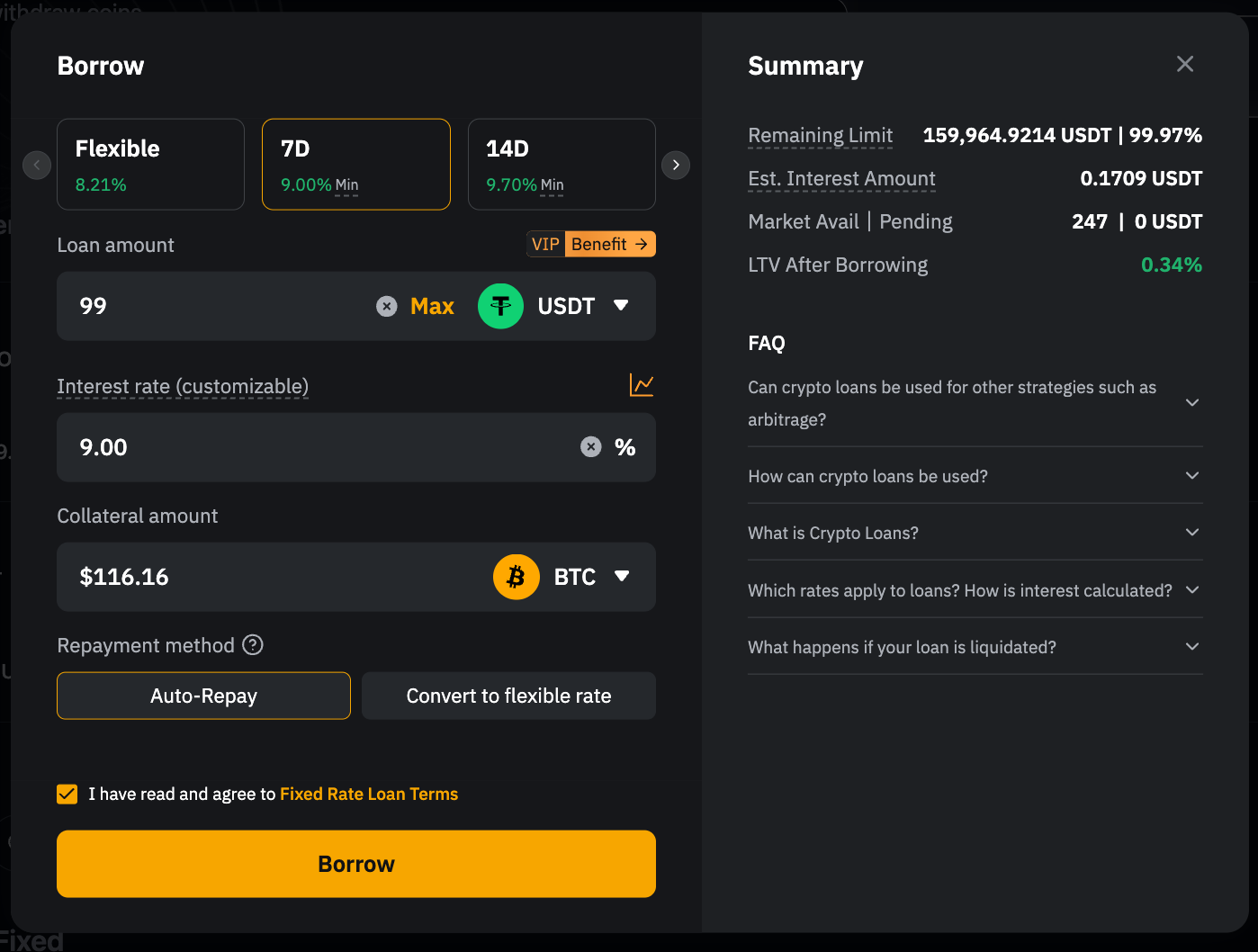Clear the loan amount field
The image size is (1258, 952).
tap(386, 307)
